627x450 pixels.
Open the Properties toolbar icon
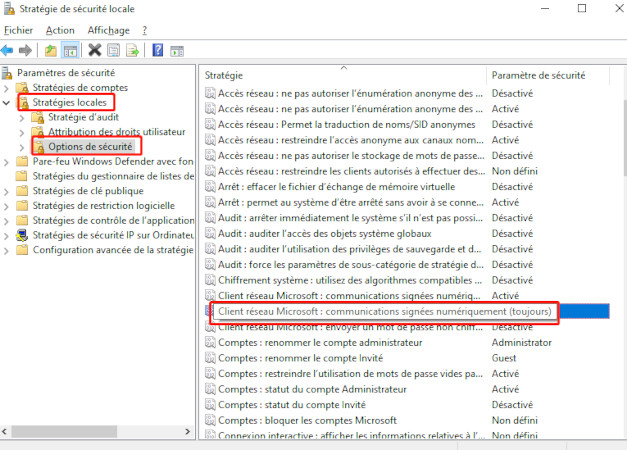point(114,51)
